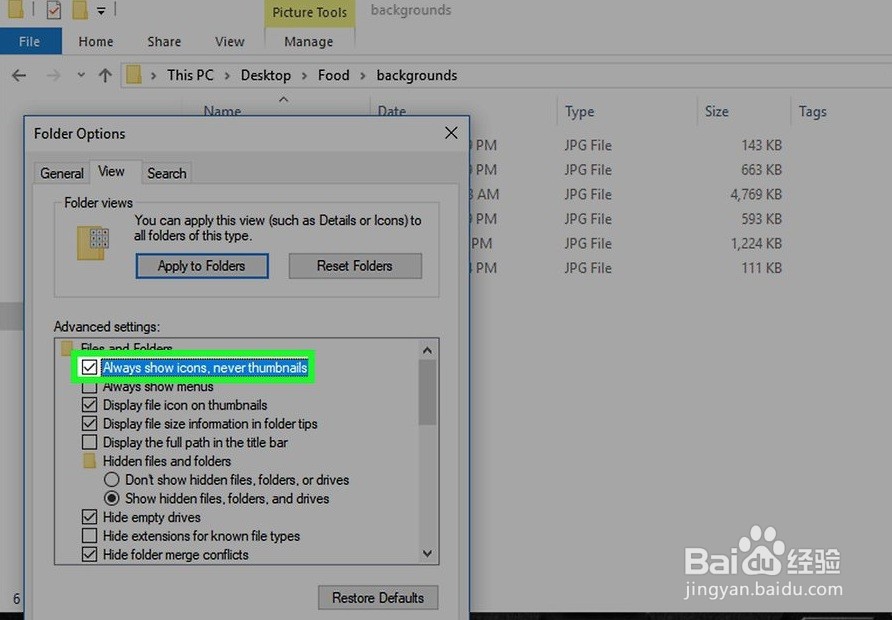Toggle the Always show menus checkbox
Screen dimensions: 892x620
pyautogui.click(x=89, y=387)
